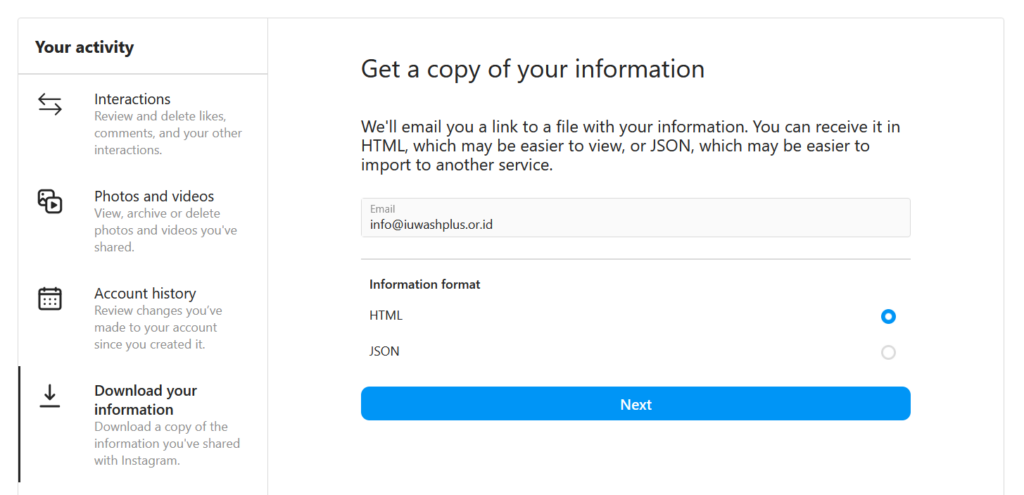Select the JSON radio button
This screenshot has width=1024, height=495.
tap(888, 353)
